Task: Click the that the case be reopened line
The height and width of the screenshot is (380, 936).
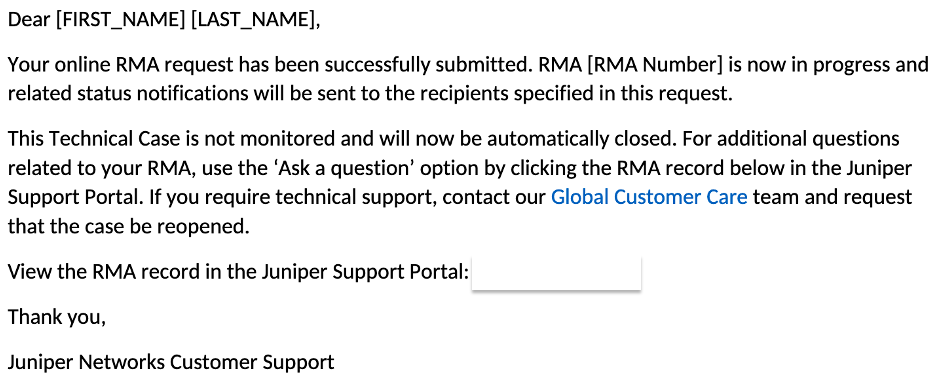Action: 128,227
